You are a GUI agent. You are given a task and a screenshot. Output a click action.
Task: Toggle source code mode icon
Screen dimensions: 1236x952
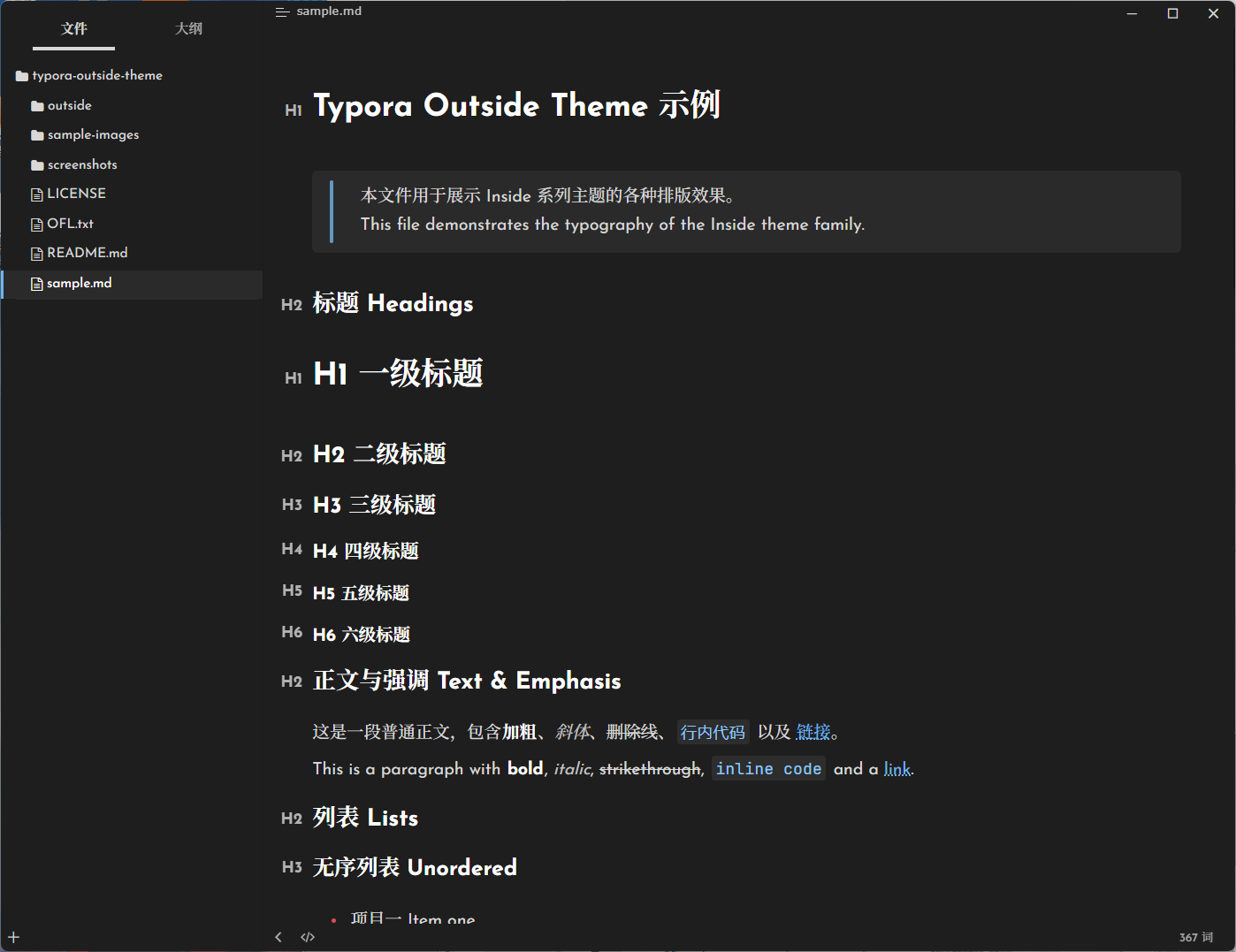(308, 937)
